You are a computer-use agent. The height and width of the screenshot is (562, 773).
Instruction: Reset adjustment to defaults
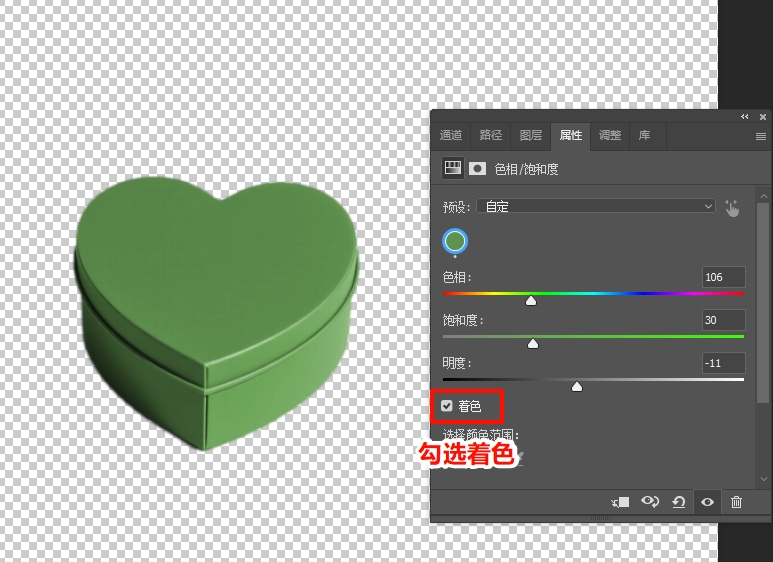pos(679,502)
